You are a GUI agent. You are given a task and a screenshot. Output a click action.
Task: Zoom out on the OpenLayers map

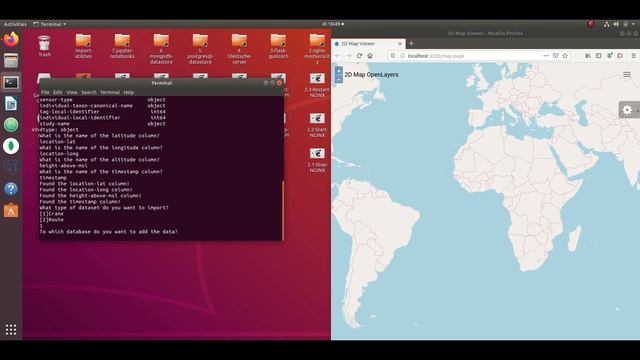(x=339, y=79)
